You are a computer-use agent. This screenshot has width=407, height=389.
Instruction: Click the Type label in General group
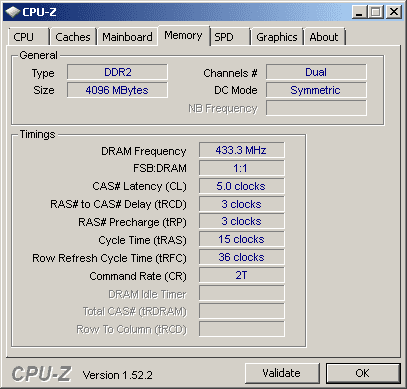(x=43, y=74)
